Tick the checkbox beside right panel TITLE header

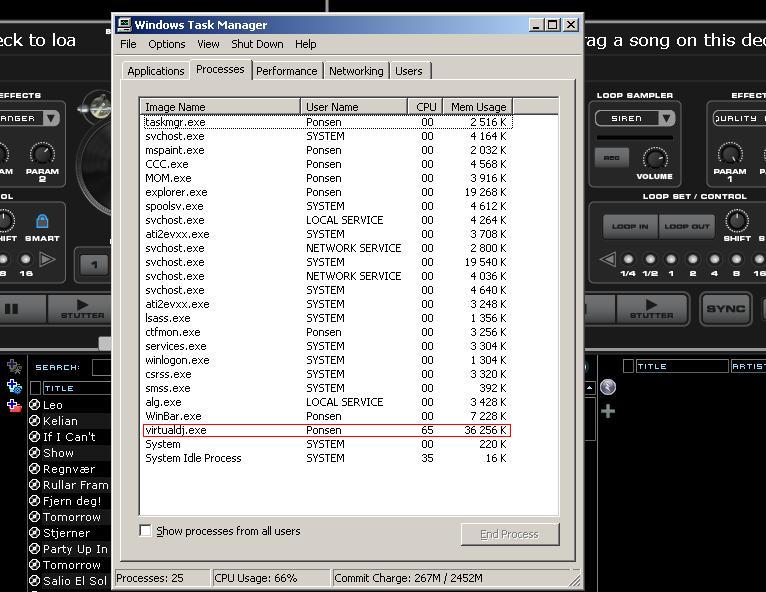(628, 366)
